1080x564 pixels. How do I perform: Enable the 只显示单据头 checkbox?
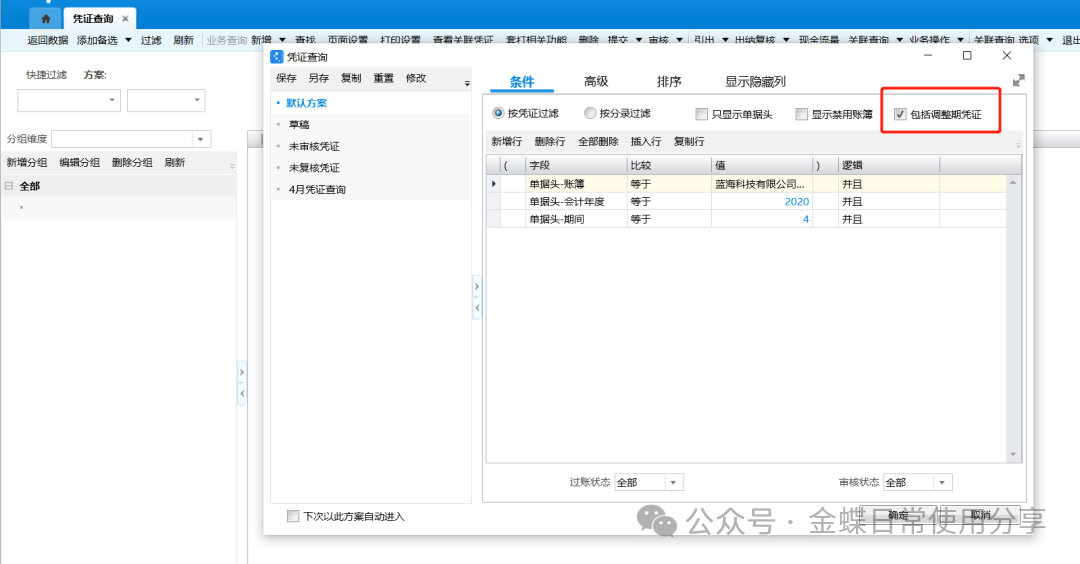tap(701, 115)
